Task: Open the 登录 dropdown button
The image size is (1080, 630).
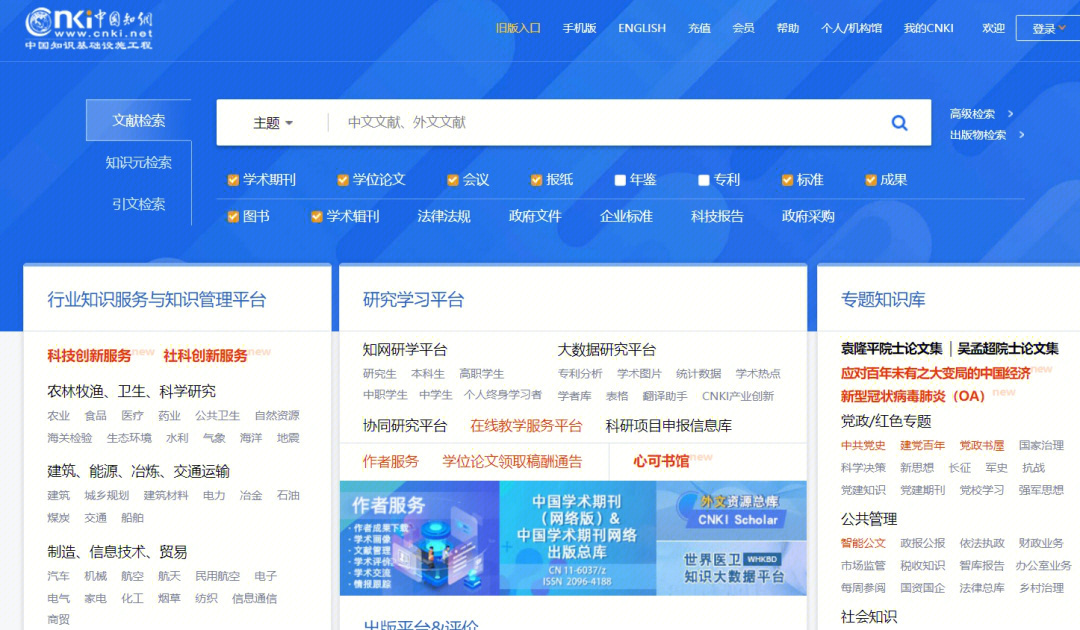Action: (x=1045, y=28)
